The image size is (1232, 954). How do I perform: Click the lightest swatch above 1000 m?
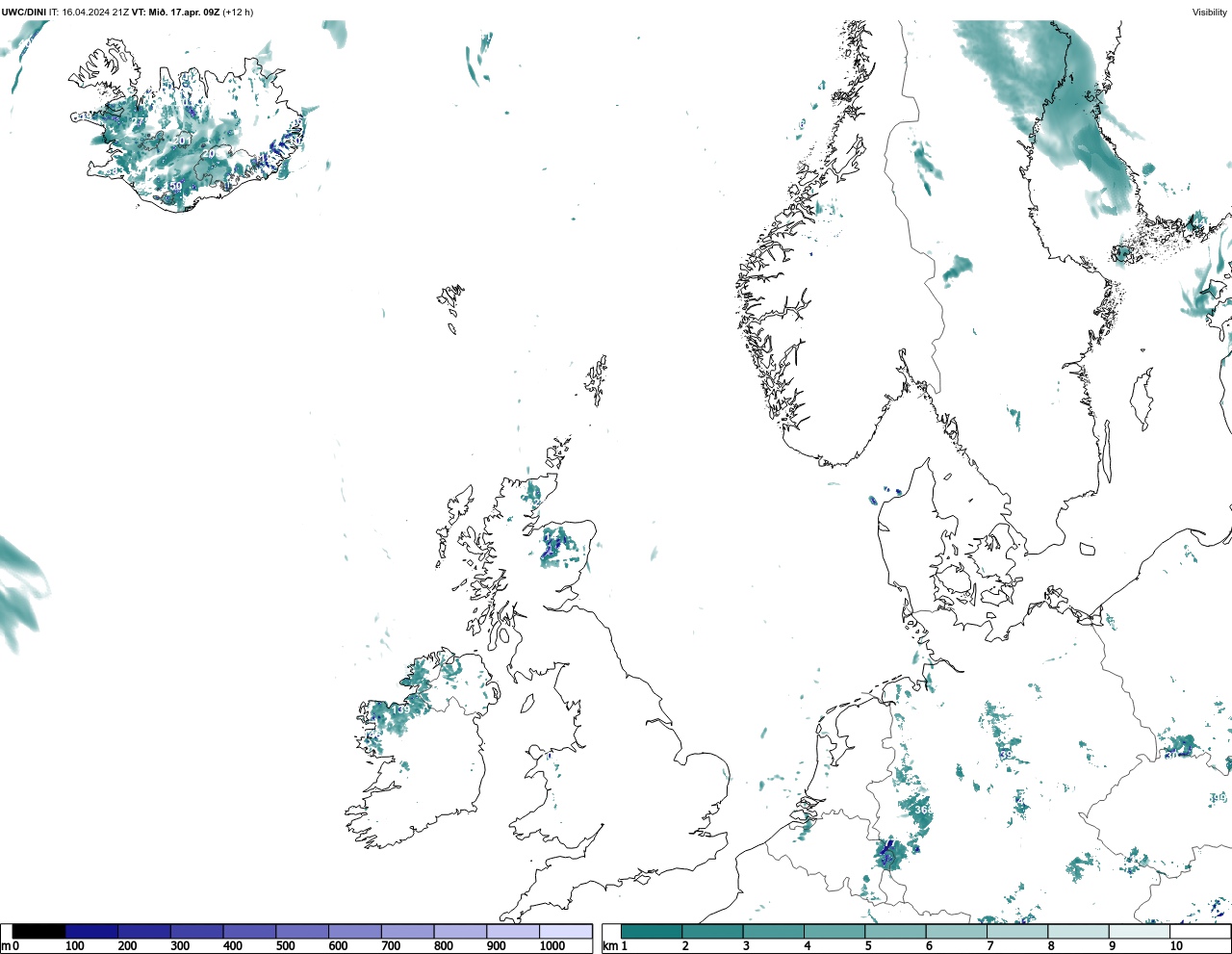[x=566, y=932]
